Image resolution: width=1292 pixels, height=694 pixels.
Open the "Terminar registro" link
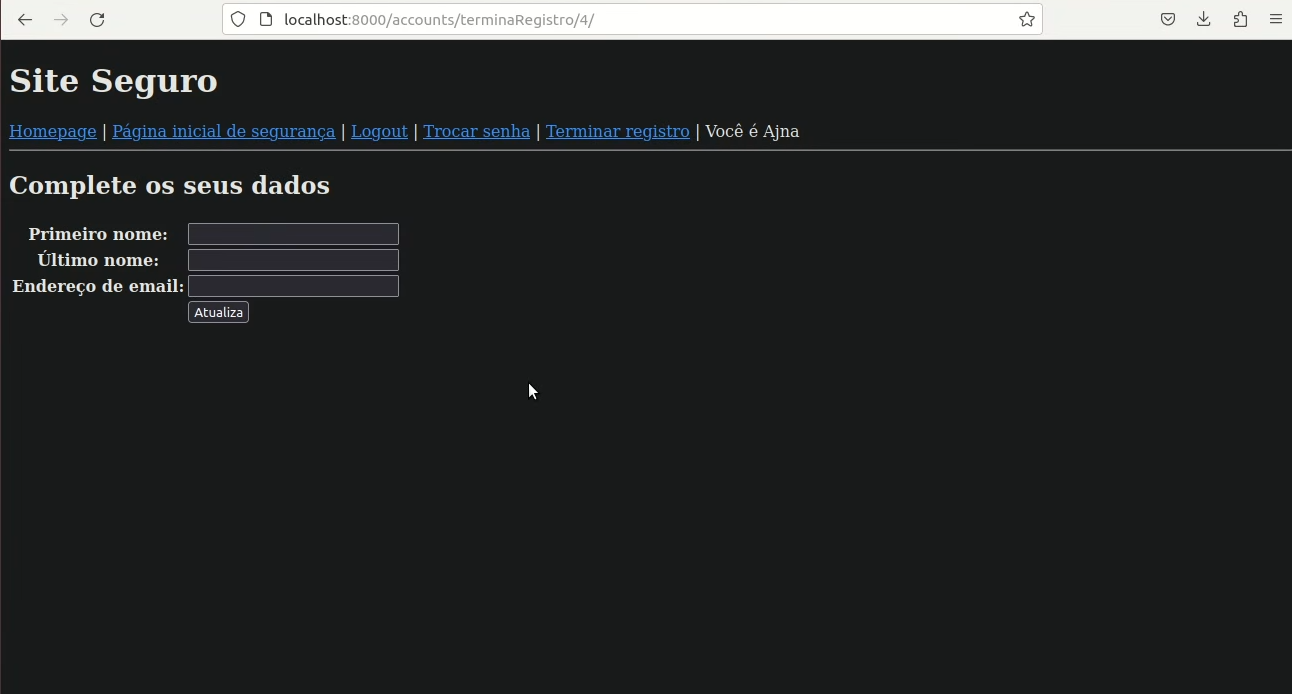click(x=617, y=131)
